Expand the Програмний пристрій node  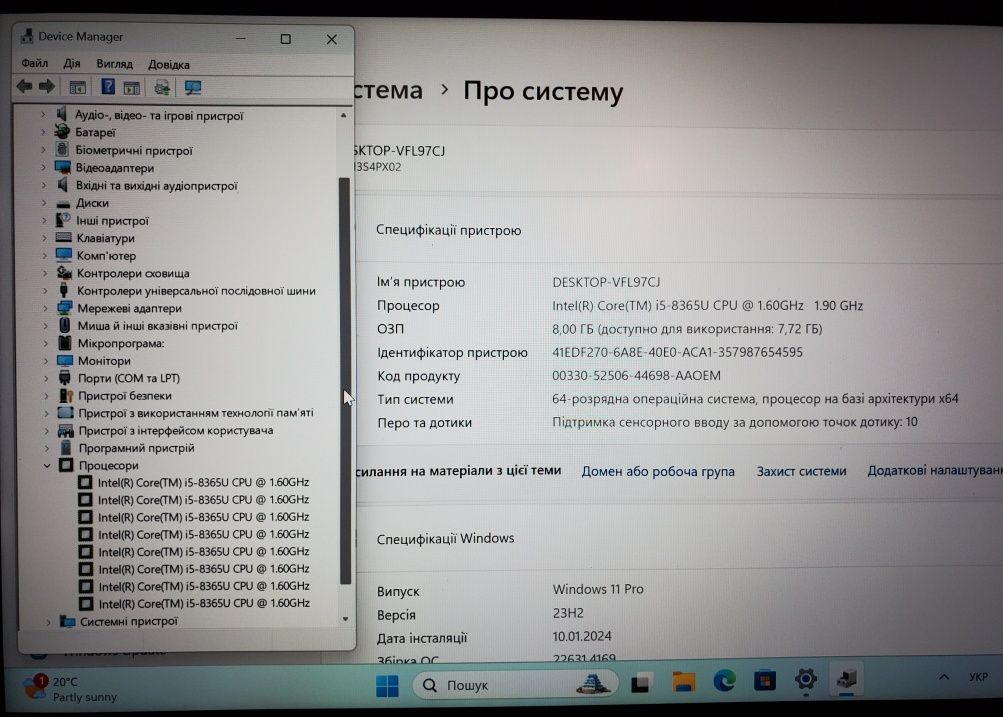click(x=47, y=448)
